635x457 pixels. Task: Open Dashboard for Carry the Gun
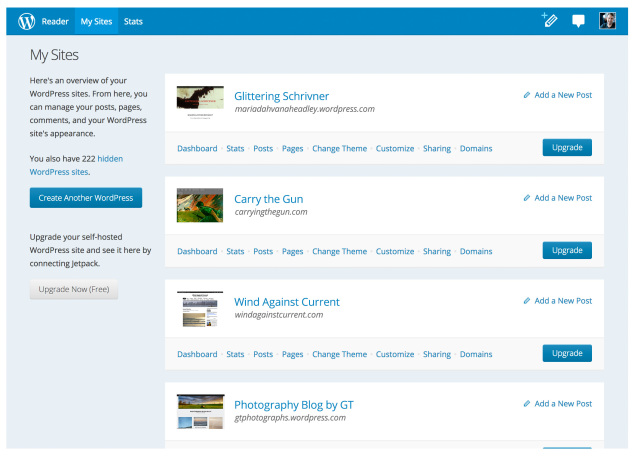click(197, 251)
